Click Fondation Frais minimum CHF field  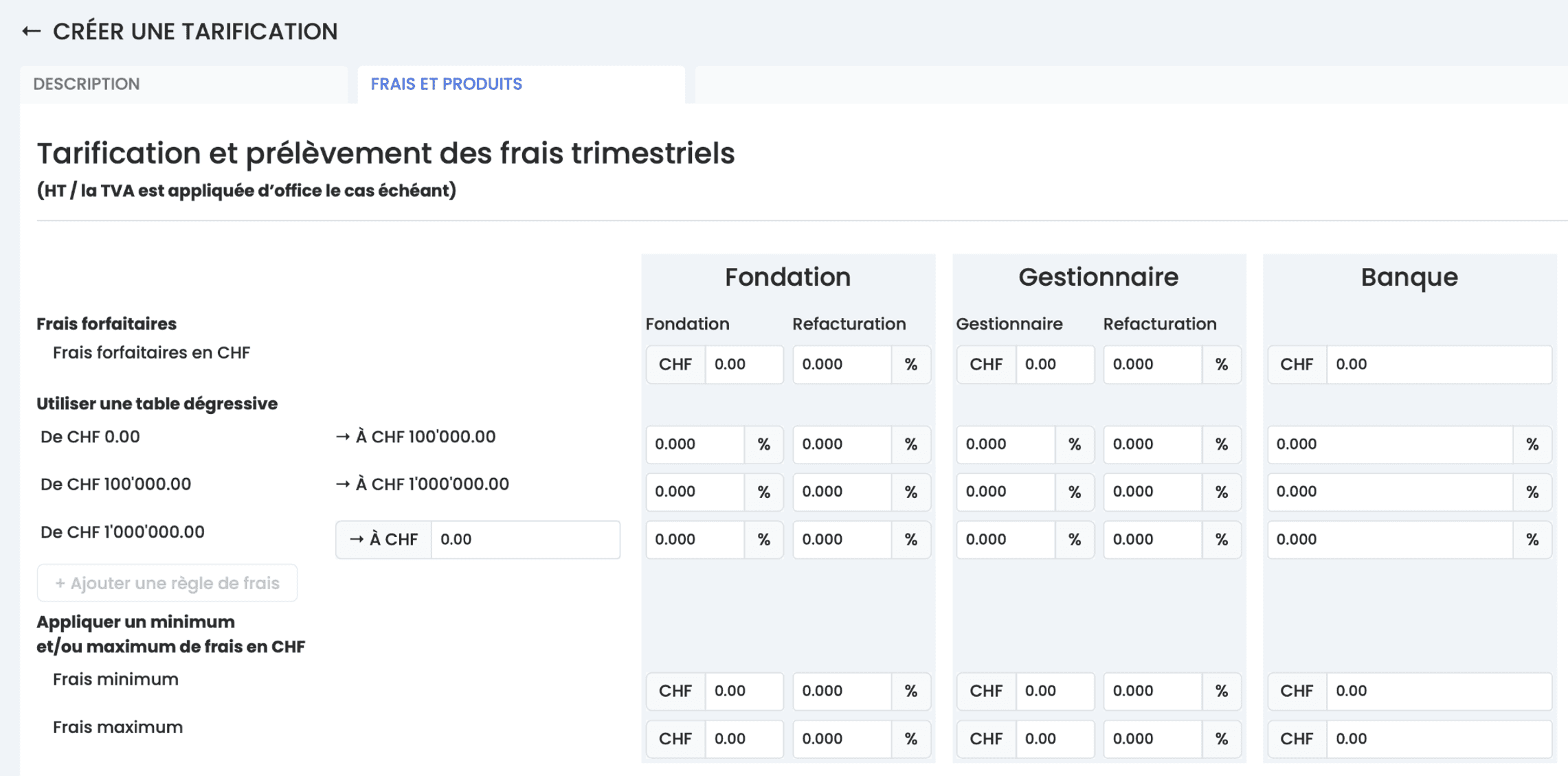pos(743,691)
